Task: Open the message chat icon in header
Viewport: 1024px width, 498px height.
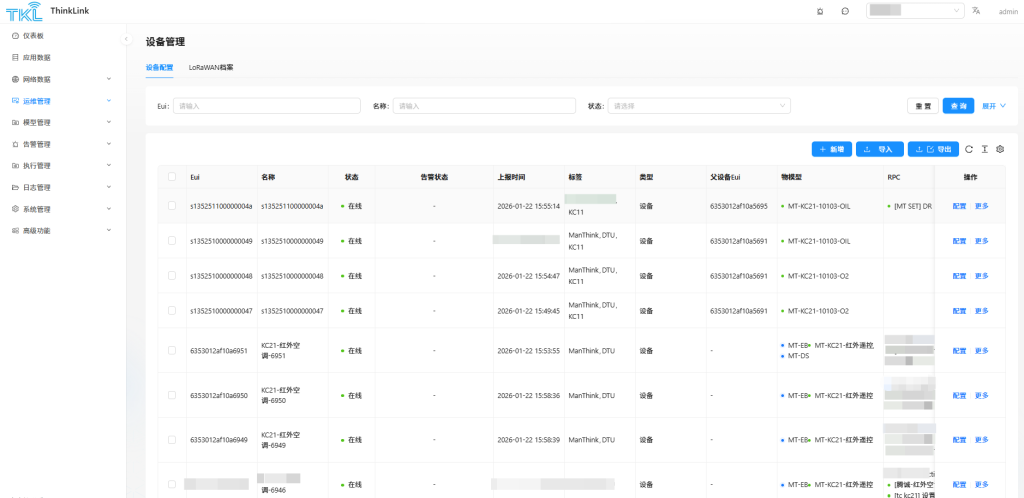Action: pyautogui.click(x=845, y=11)
